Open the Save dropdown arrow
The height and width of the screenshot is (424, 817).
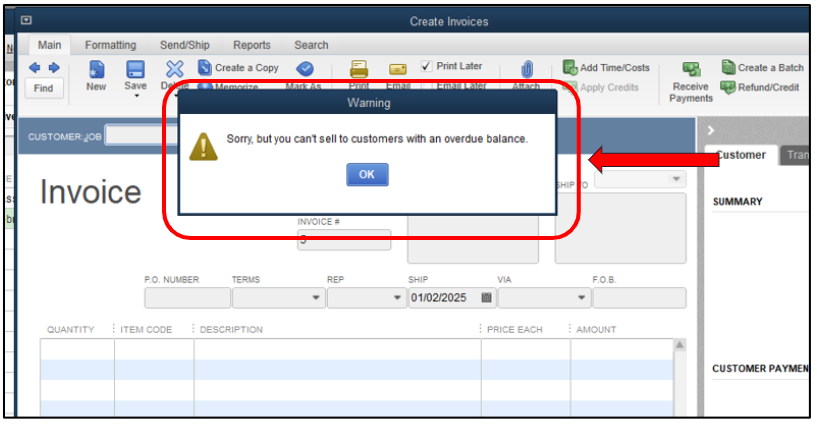tap(137, 96)
